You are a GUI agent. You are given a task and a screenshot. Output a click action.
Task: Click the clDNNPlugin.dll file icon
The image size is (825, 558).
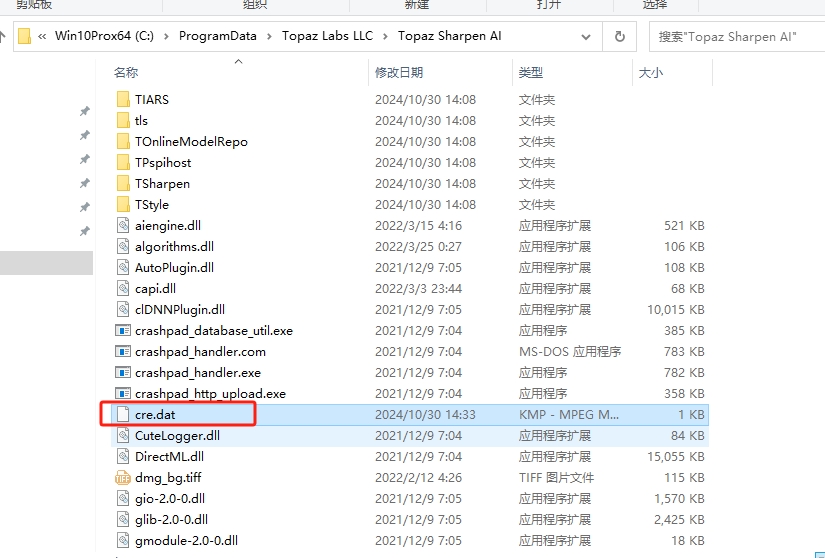tap(123, 310)
